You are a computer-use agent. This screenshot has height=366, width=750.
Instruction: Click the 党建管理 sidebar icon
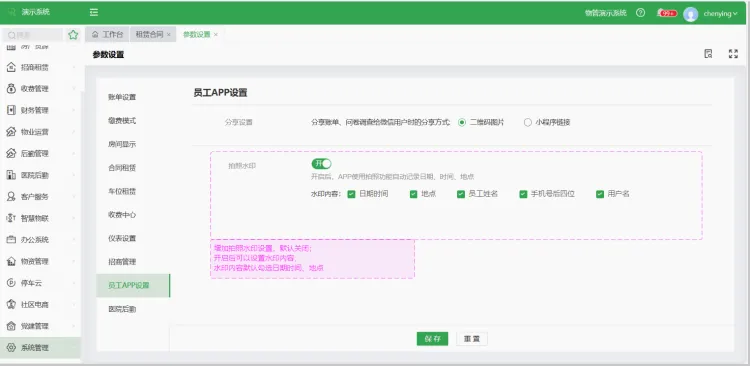click(x=11, y=326)
